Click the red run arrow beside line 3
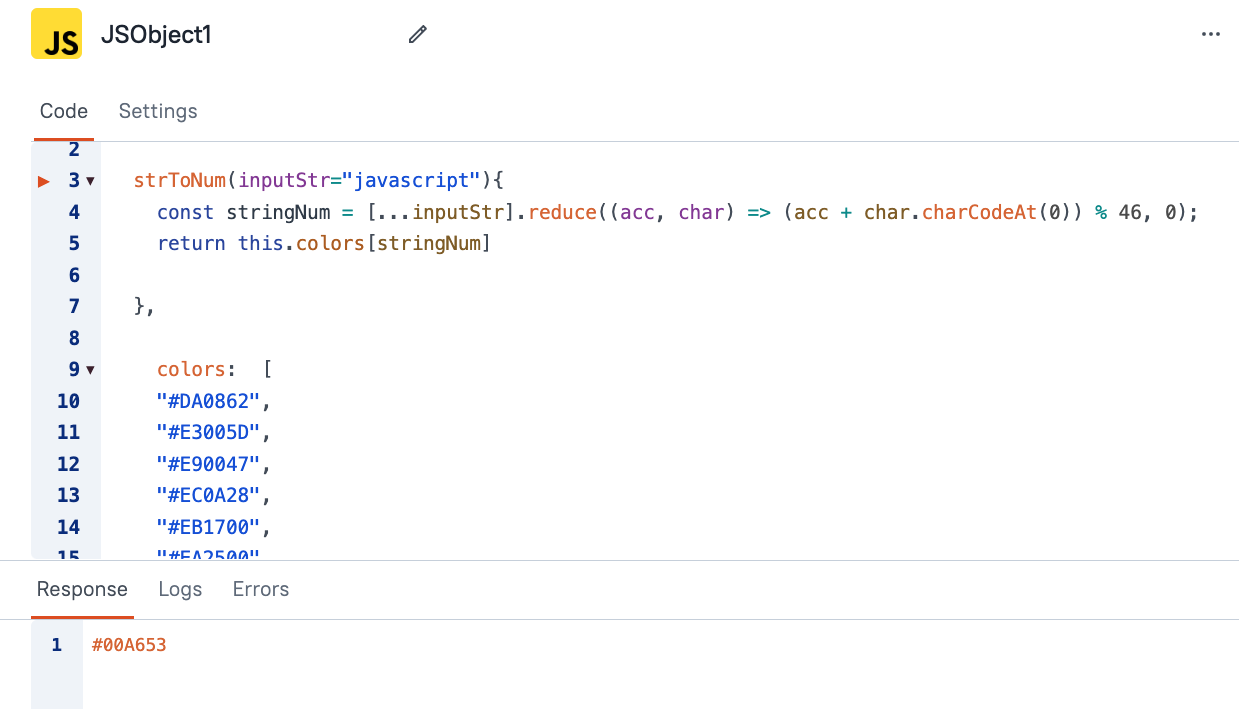This screenshot has width=1239, height=709. pos(42,181)
